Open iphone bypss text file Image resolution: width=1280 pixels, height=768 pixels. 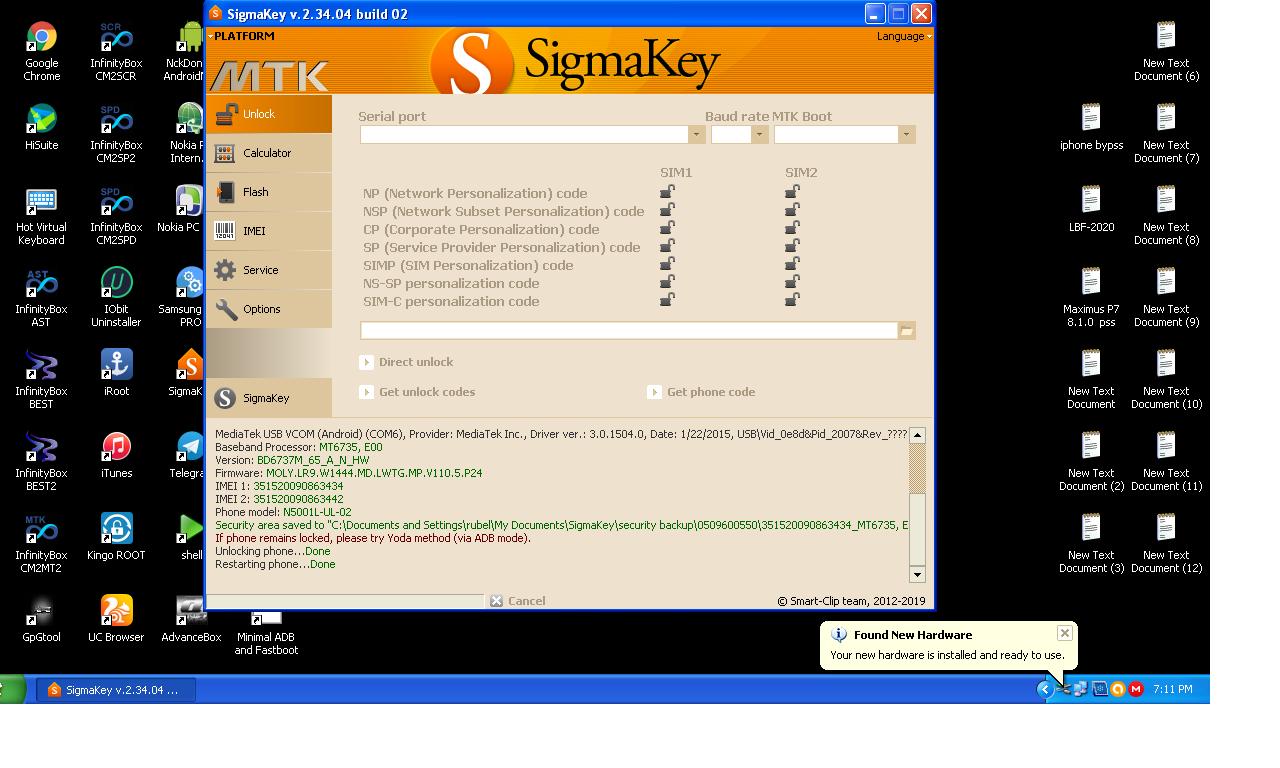(x=1092, y=127)
